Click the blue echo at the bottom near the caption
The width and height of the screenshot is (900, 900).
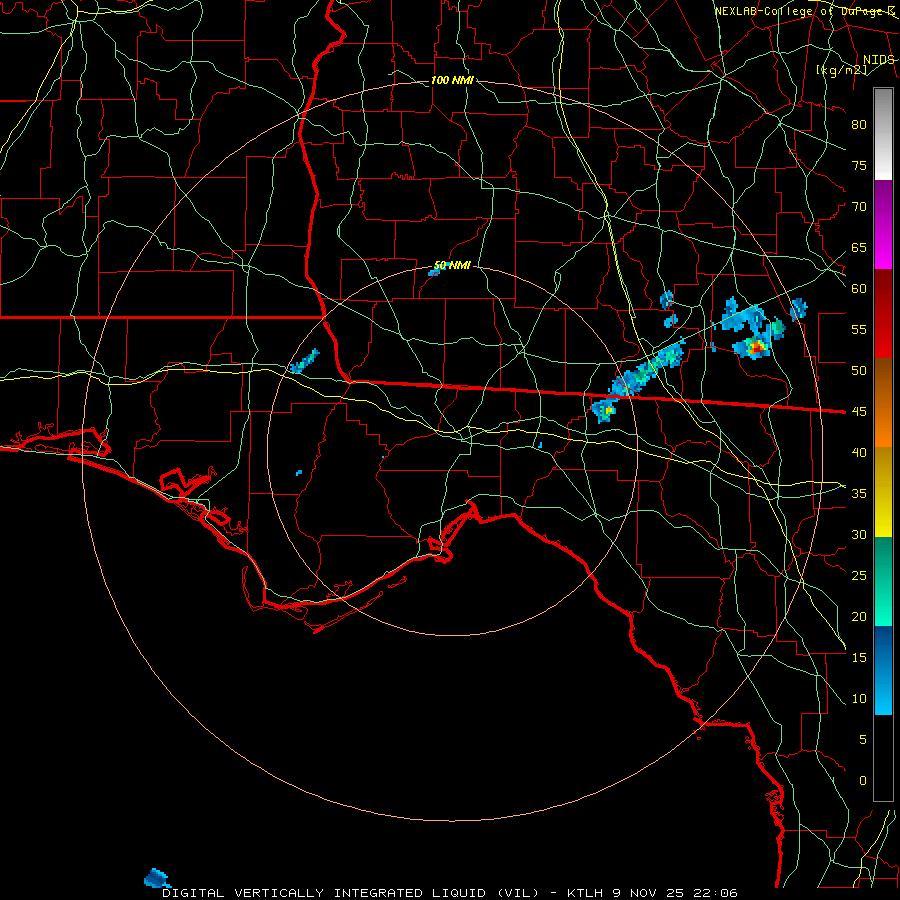(157, 878)
